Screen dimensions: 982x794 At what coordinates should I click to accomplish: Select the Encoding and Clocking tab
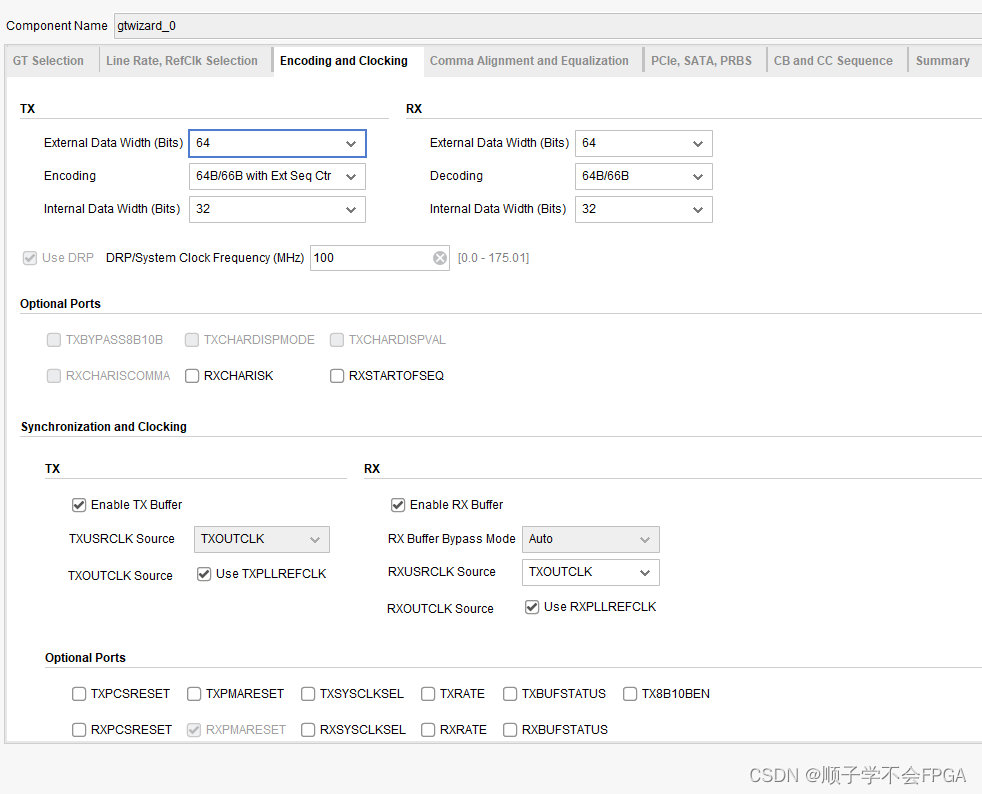[344, 61]
